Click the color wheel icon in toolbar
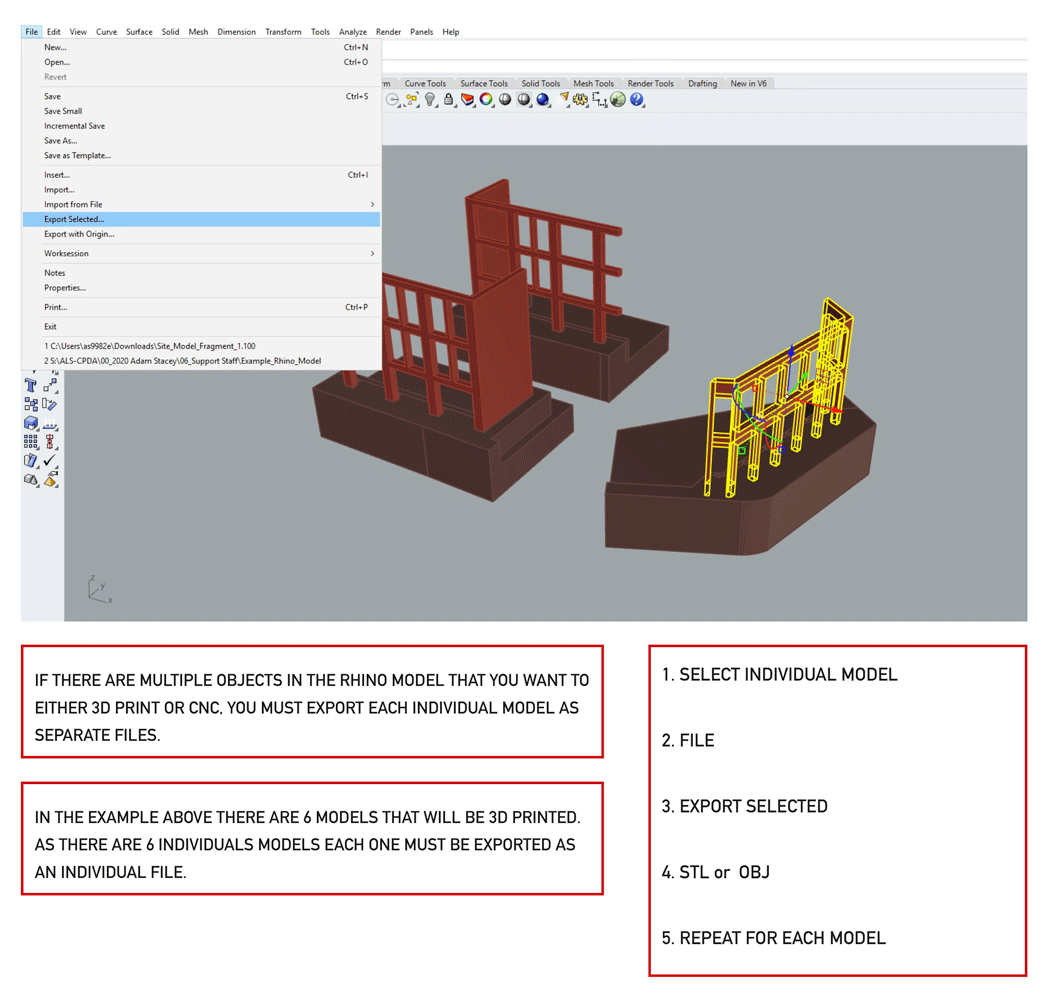This screenshot has width=1048, height=1003. 486,100
